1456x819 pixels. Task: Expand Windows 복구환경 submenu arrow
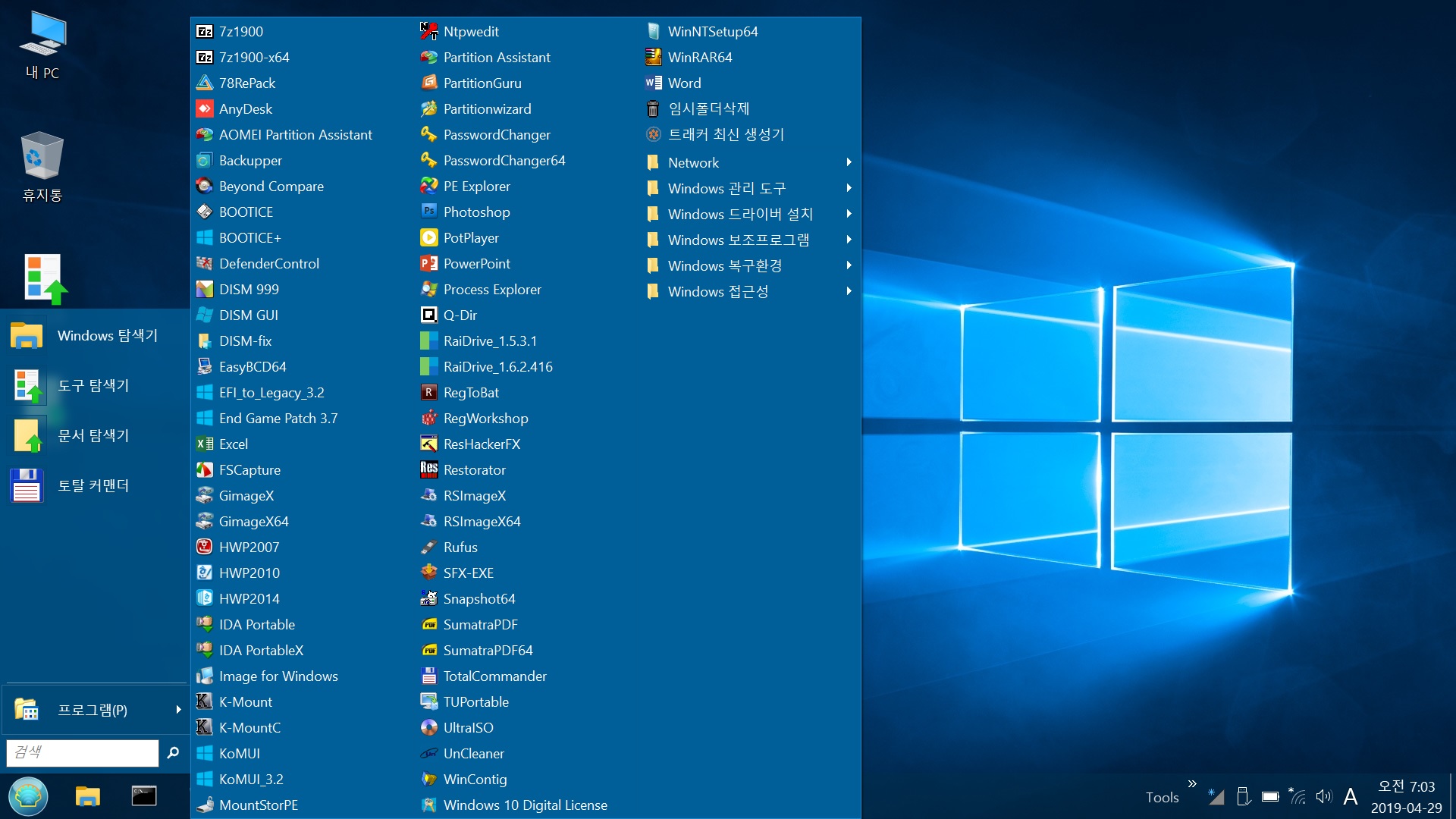tap(849, 265)
